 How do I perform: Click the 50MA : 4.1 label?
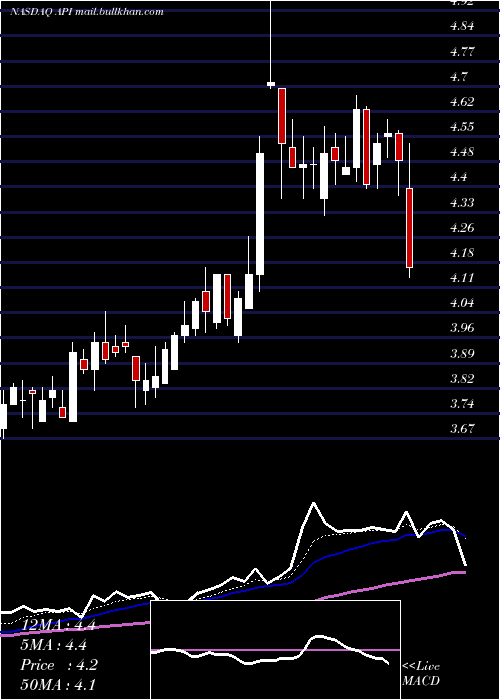point(58,684)
